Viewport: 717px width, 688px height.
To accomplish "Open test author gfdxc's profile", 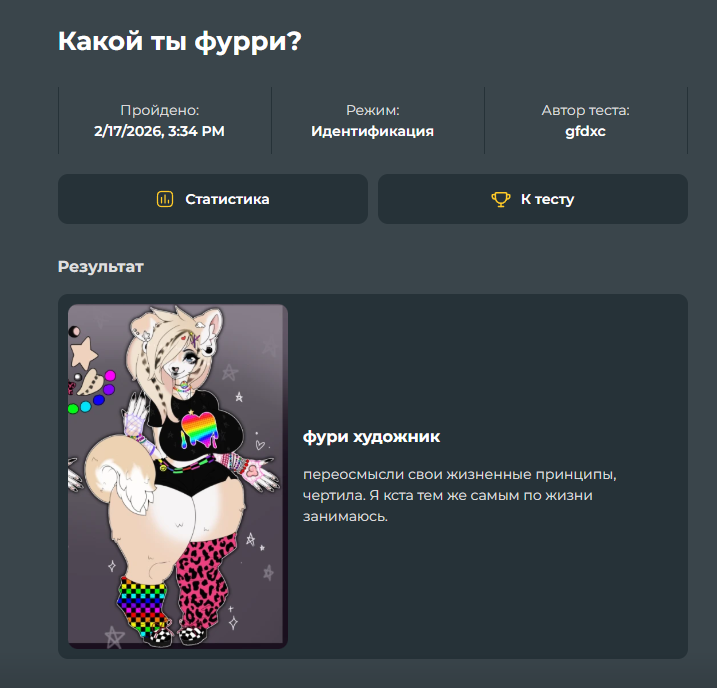I will pyautogui.click(x=585, y=131).
